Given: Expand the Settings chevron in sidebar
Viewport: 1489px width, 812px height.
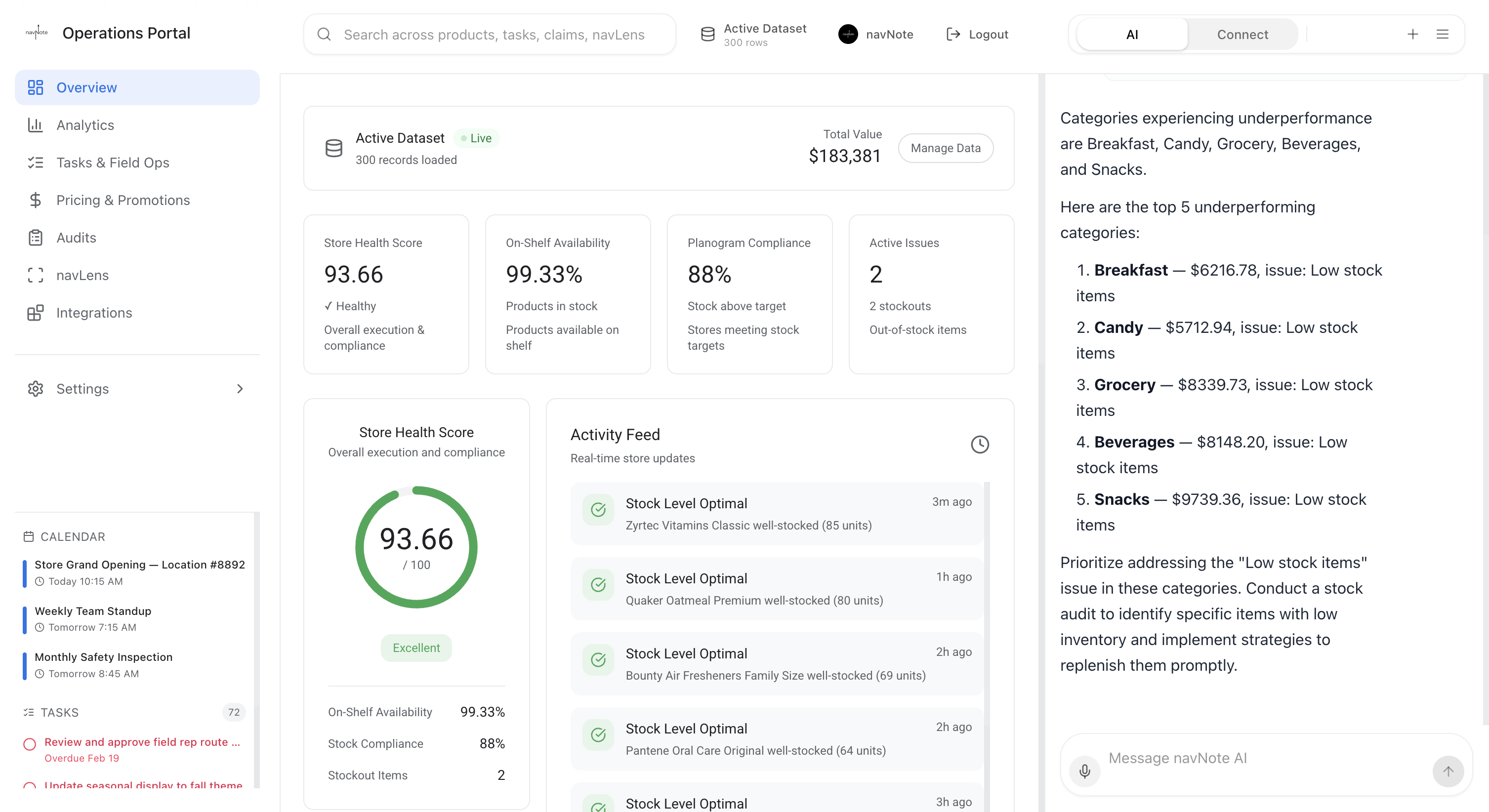Looking at the screenshot, I should tap(240, 389).
